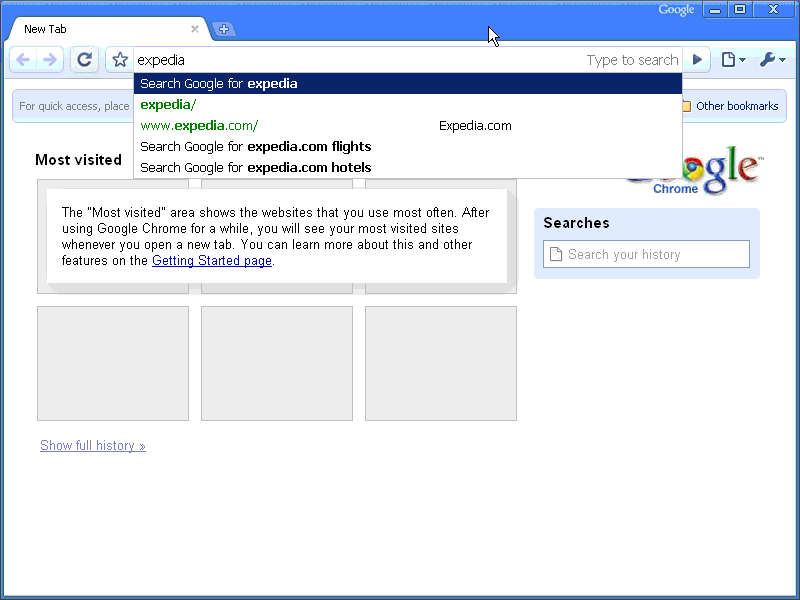
Task: Go back with the Back arrow
Action: [23, 60]
